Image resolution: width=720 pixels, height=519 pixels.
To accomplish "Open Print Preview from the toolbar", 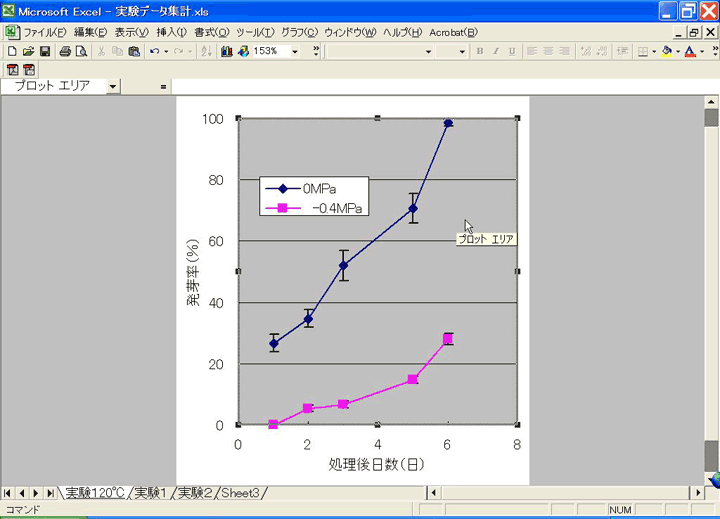I will point(81,51).
